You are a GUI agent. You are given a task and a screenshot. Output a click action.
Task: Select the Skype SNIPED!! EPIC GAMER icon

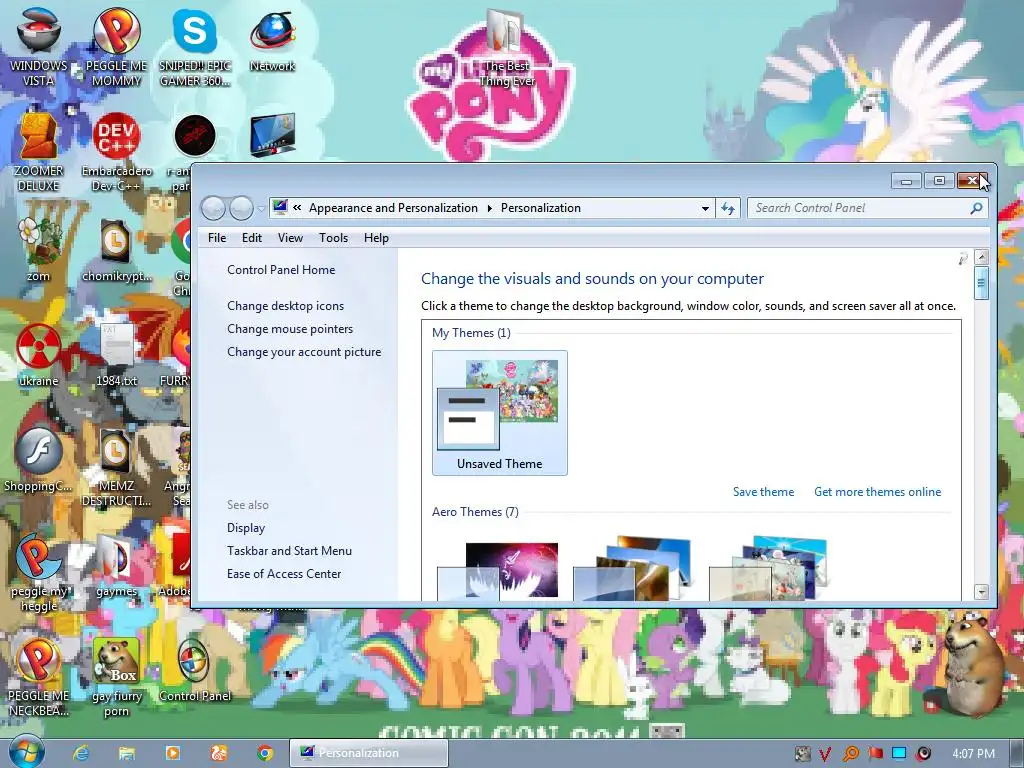[x=195, y=47]
